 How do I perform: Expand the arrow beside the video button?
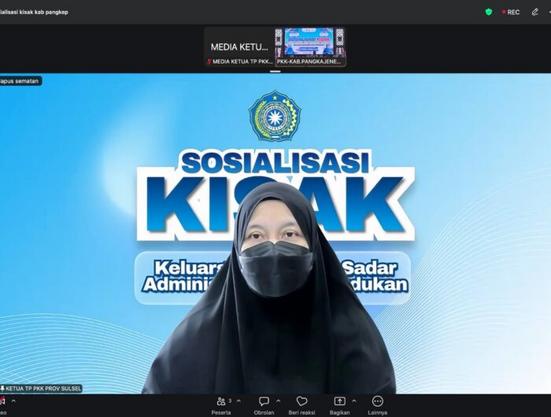coord(13,401)
